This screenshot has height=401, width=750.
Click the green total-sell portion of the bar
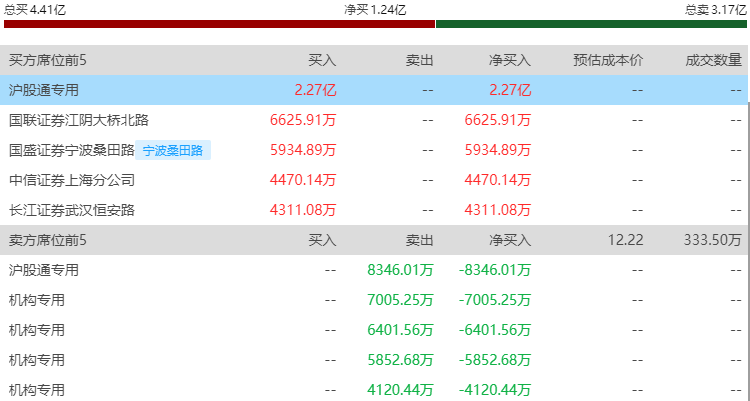point(591,24)
